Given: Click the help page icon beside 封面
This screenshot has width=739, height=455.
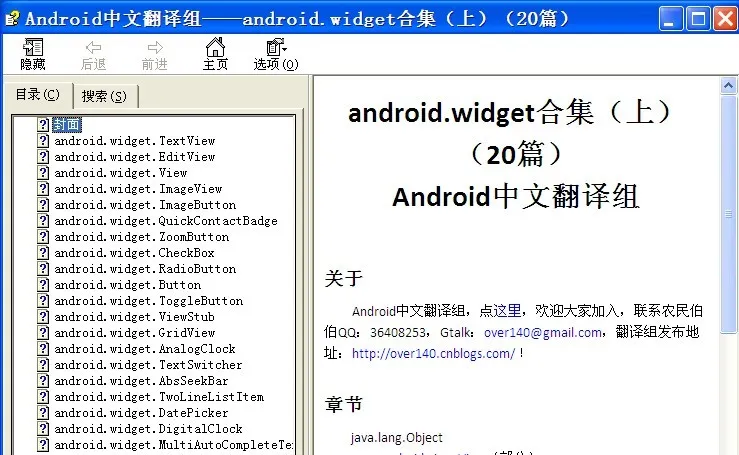Looking at the screenshot, I should [43, 124].
